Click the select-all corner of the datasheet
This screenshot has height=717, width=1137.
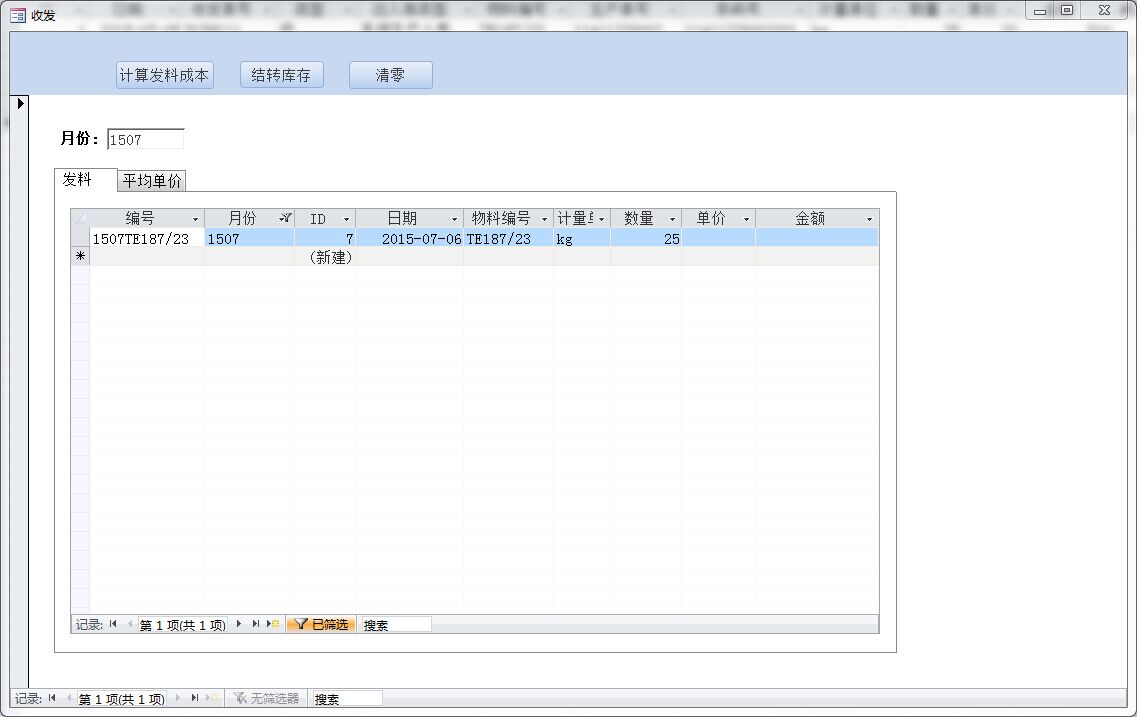[80, 218]
